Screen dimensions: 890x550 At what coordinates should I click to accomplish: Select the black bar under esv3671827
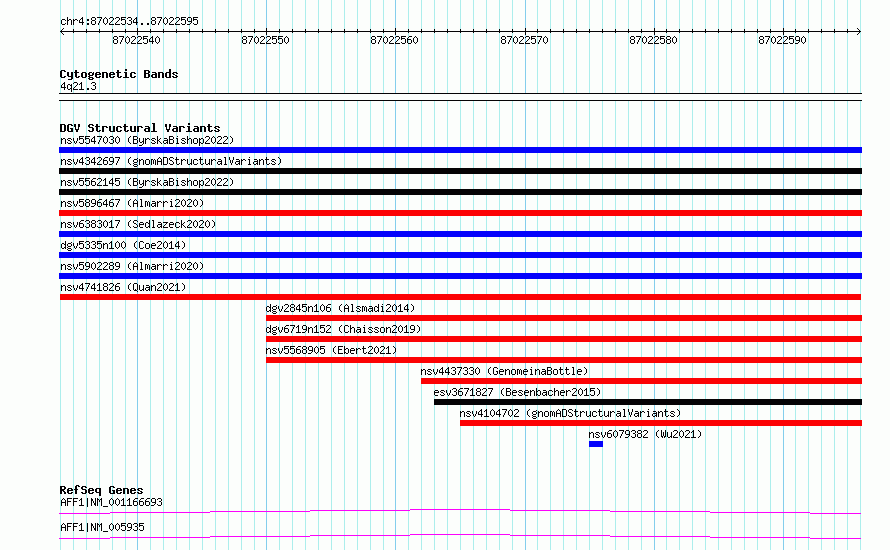point(648,402)
